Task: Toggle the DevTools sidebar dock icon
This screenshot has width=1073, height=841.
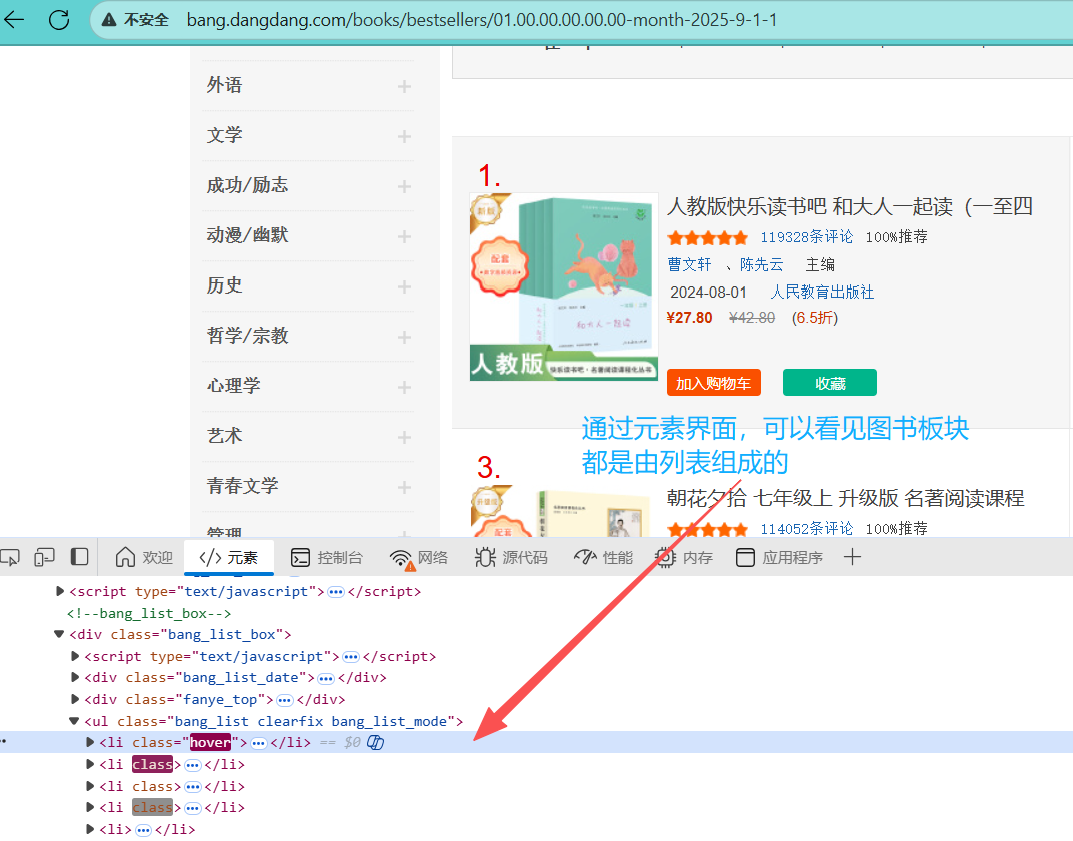Action: click(x=79, y=557)
